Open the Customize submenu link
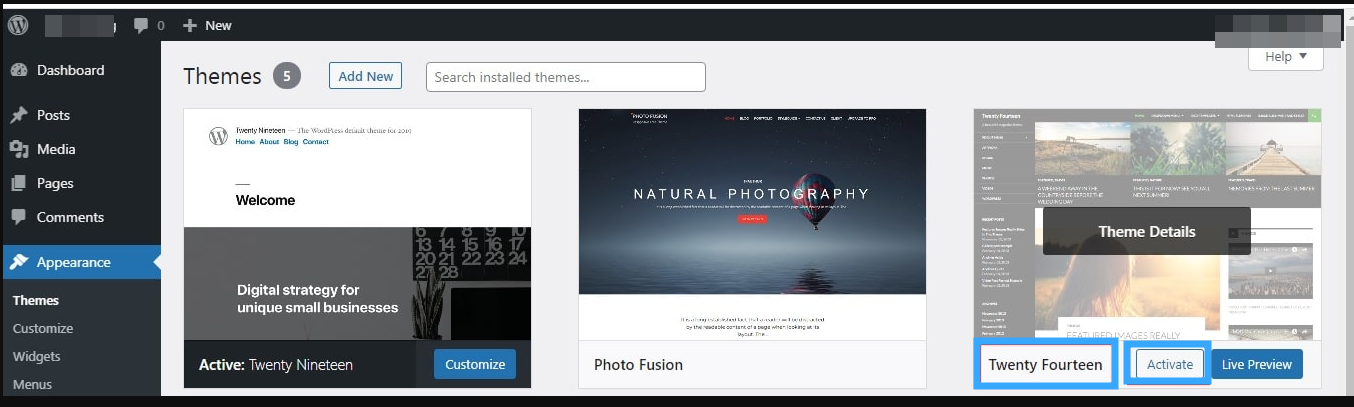This screenshot has height=407, width=1354. click(x=43, y=328)
